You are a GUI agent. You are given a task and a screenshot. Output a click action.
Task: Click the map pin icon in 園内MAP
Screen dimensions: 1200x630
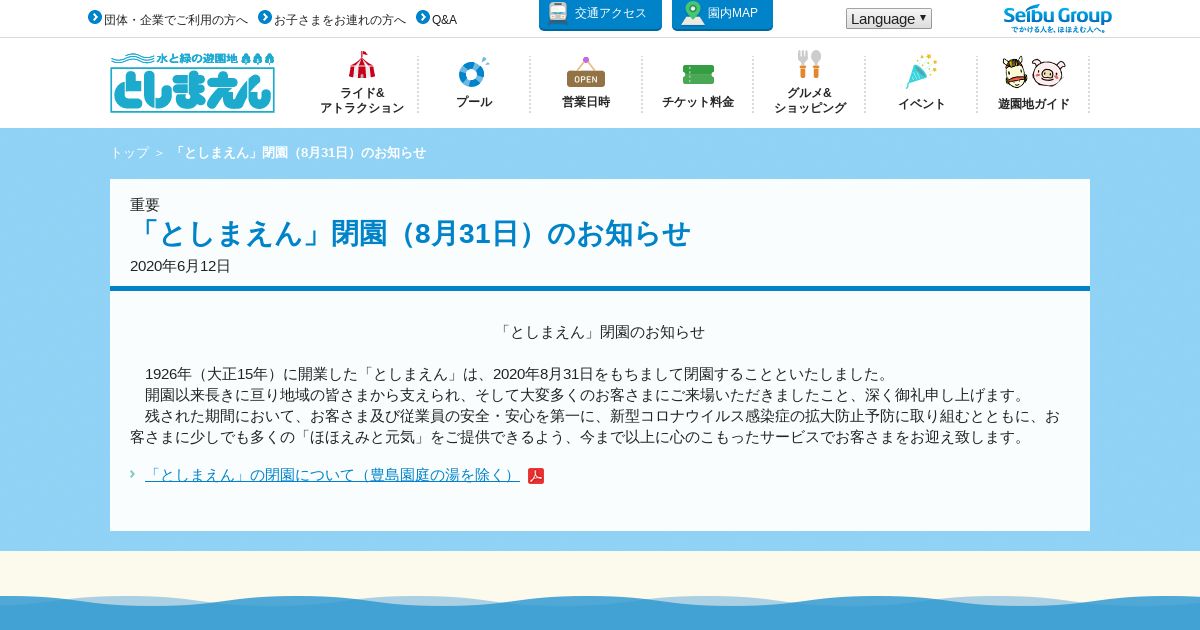692,13
